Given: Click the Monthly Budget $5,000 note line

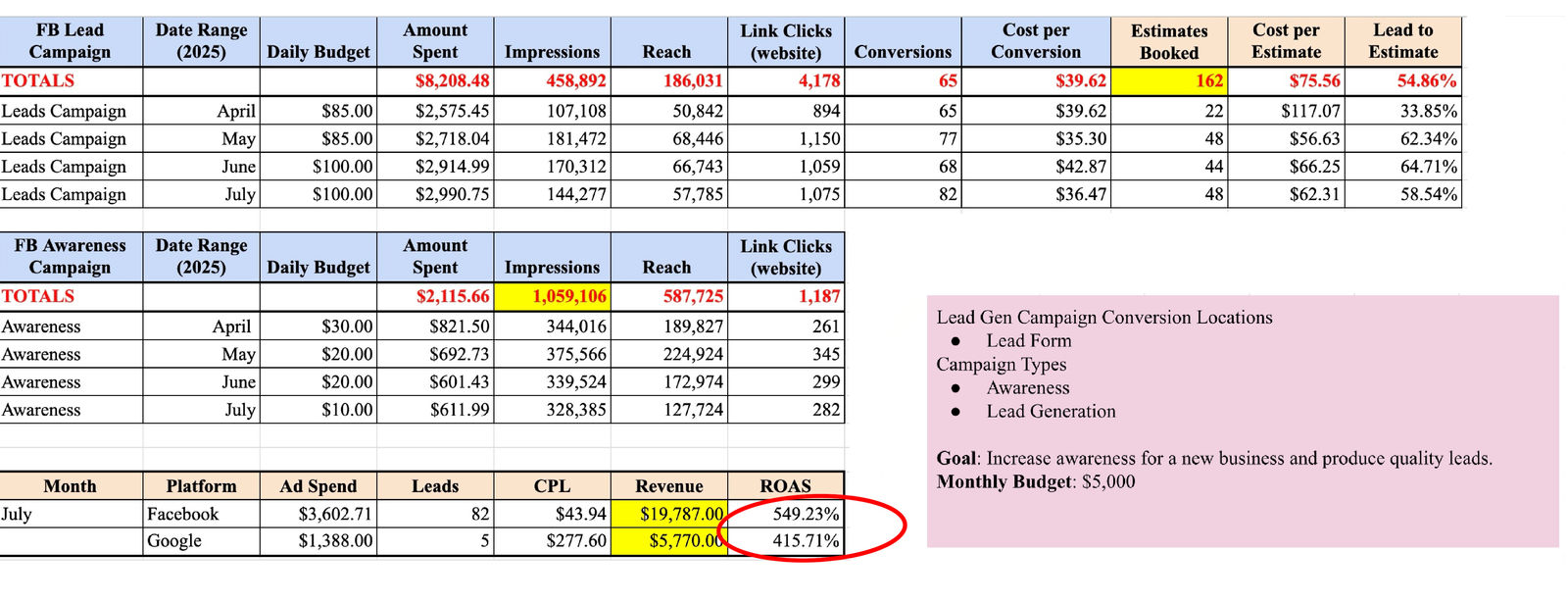Looking at the screenshot, I should coord(1036,481).
